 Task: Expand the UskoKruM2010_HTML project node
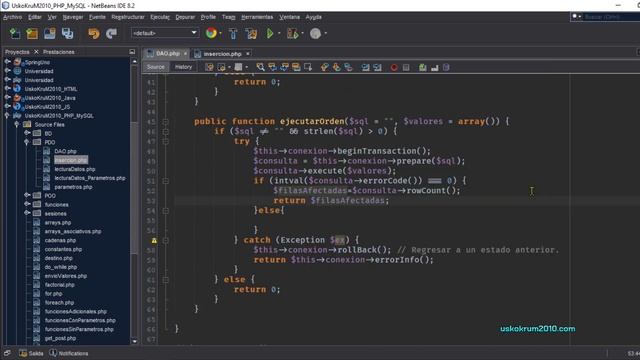tap(7, 89)
